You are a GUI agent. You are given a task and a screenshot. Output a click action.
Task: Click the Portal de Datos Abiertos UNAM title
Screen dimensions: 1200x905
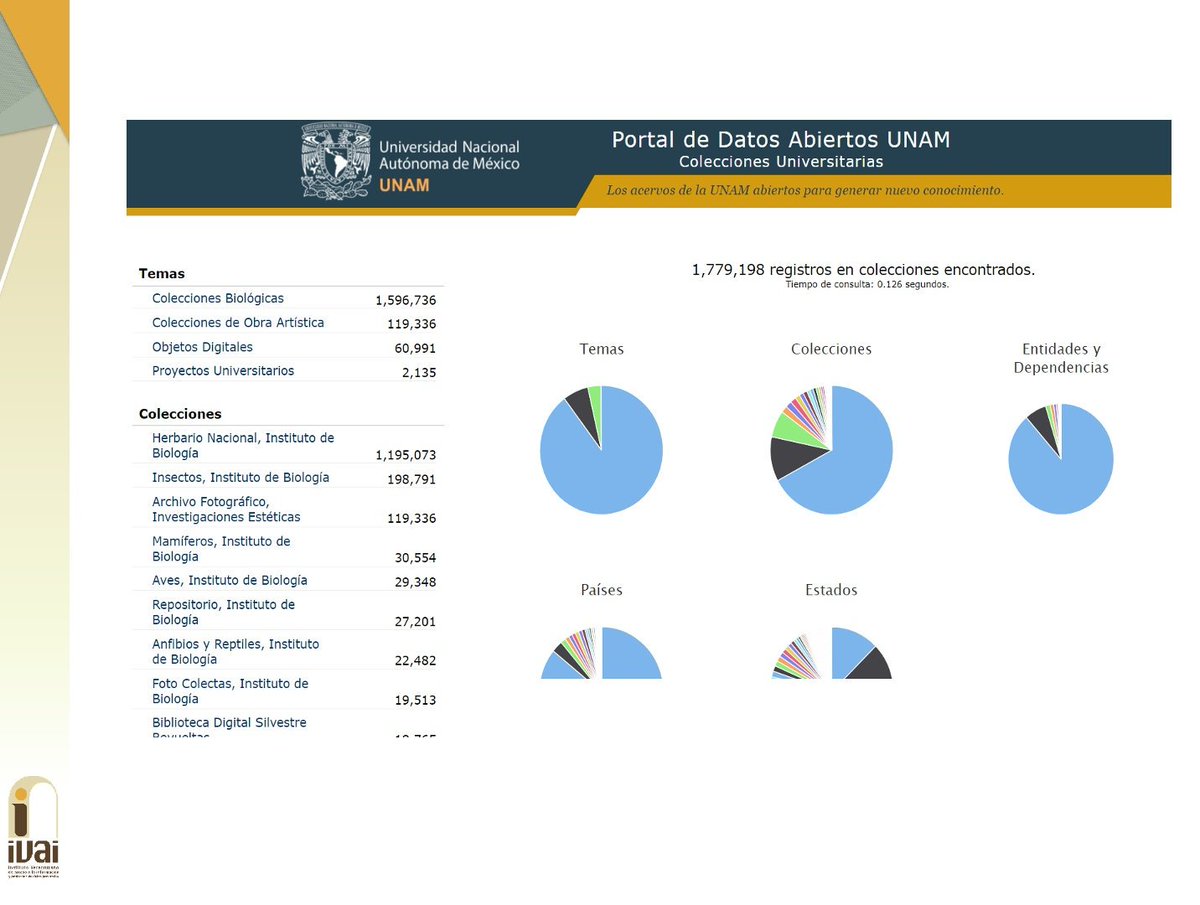point(781,139)
